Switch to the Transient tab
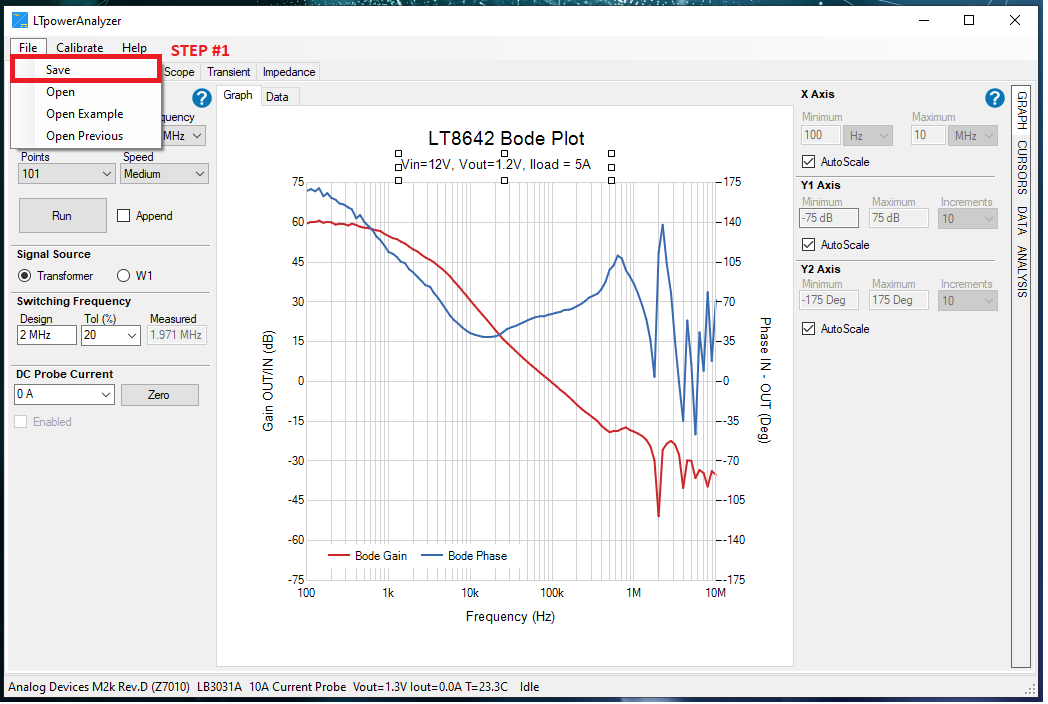This screenshot has width=1048, height=704. (228, 72)
